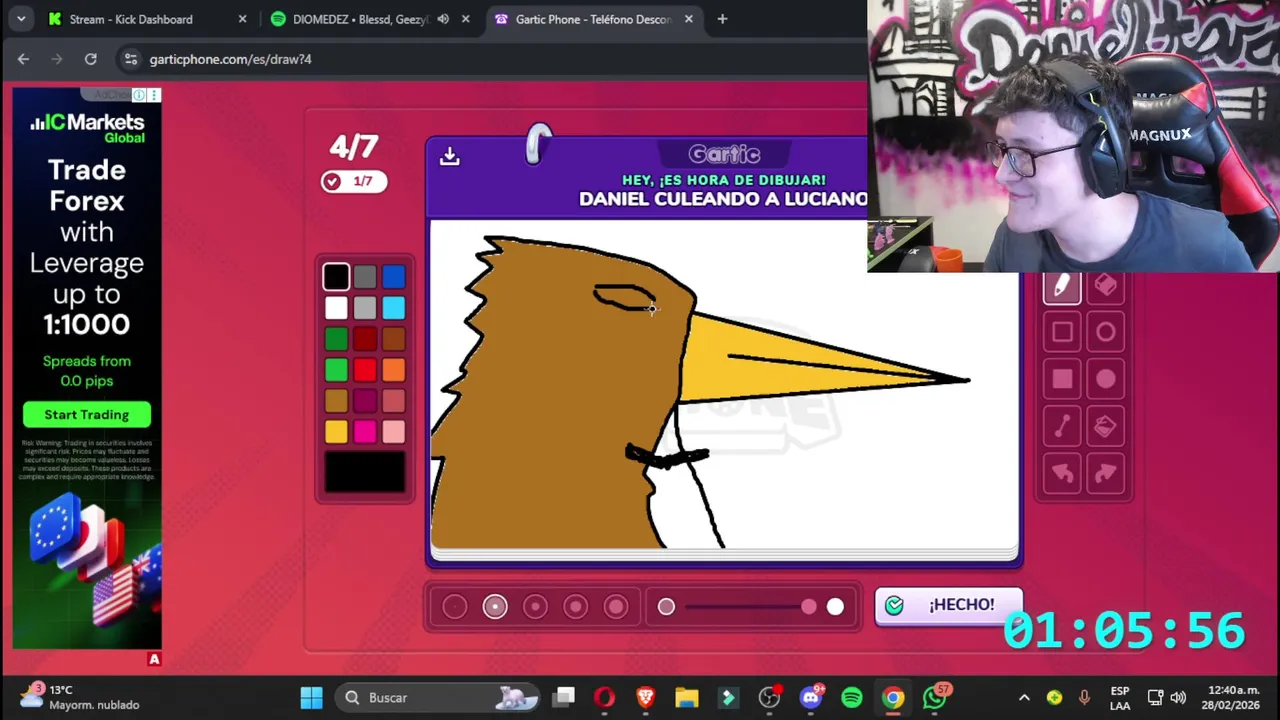Select the fourth brush size

click(x=575, y=607)
